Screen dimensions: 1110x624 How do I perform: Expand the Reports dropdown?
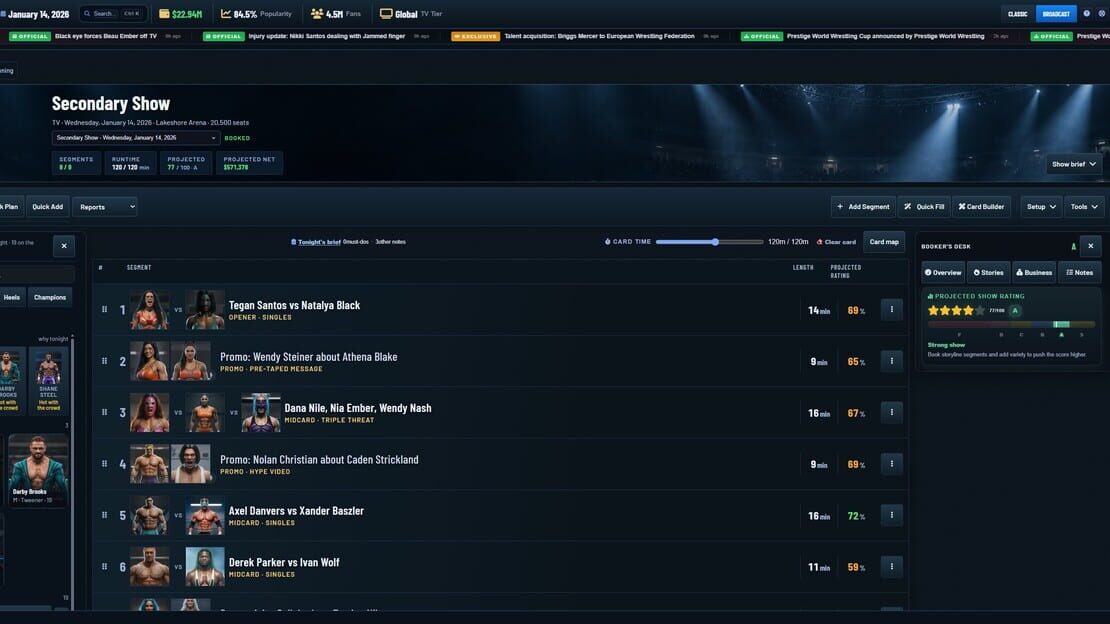(x=105, y=207)
